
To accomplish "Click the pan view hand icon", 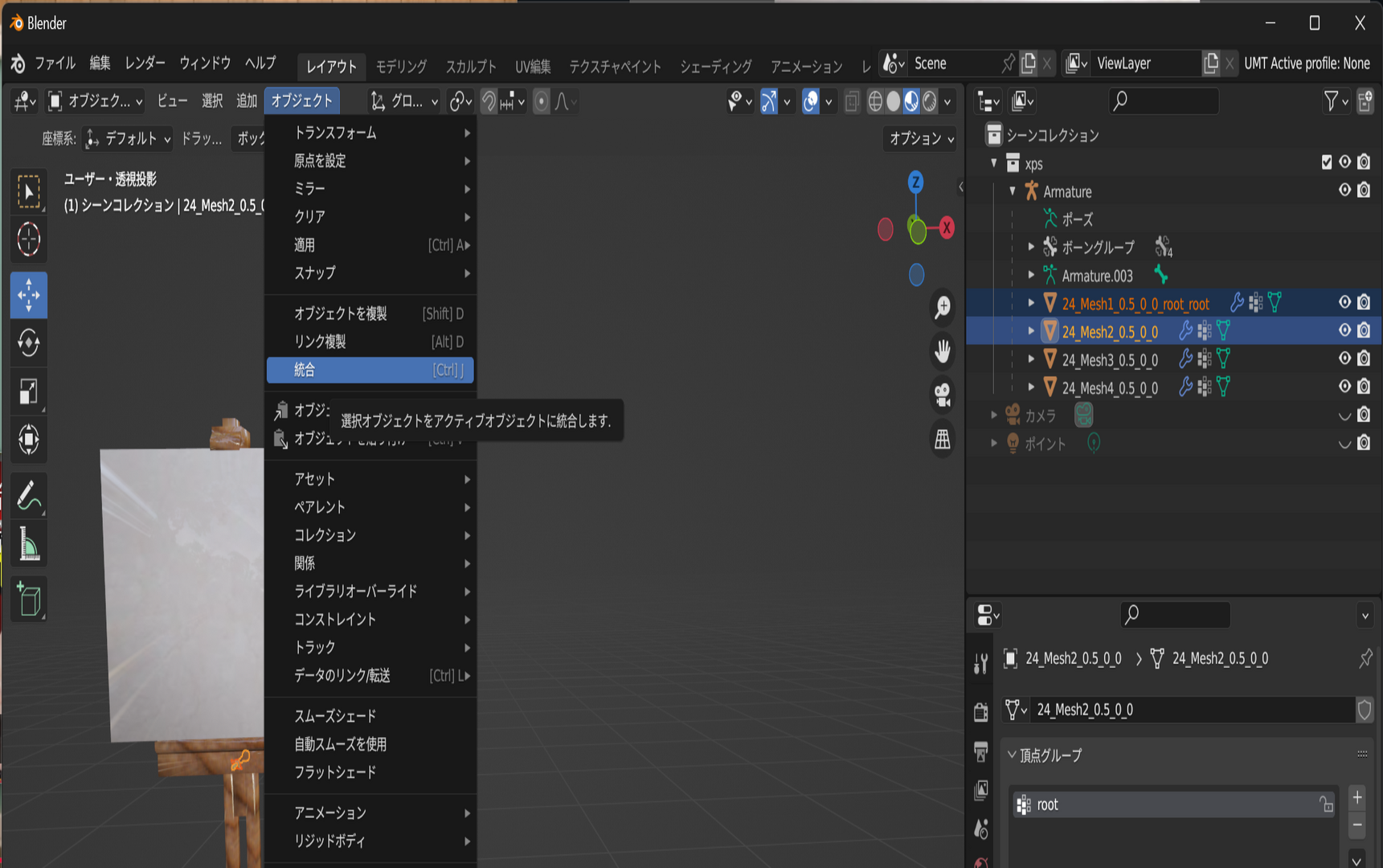I will [x=943, y=351].
